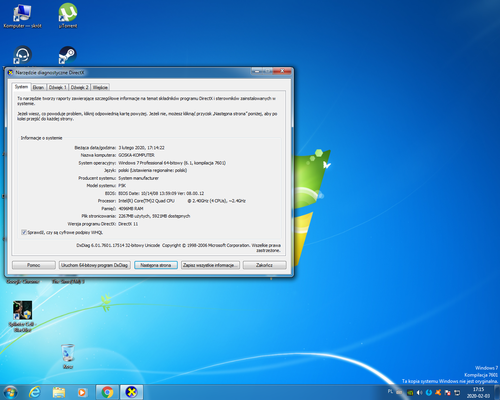Click the Informacje o systemie group label
This screenshot has width=500, height=400.
click(x=41, y=138)
